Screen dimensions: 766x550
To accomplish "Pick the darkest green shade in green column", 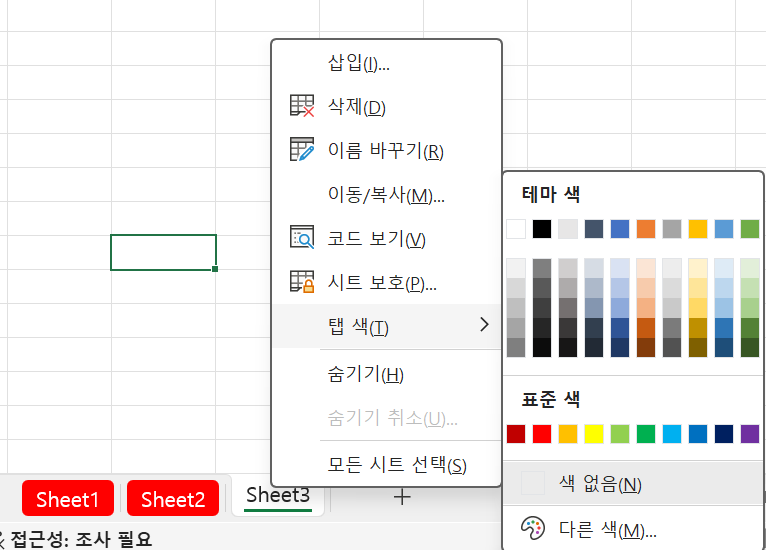I will tap(750, 347).
